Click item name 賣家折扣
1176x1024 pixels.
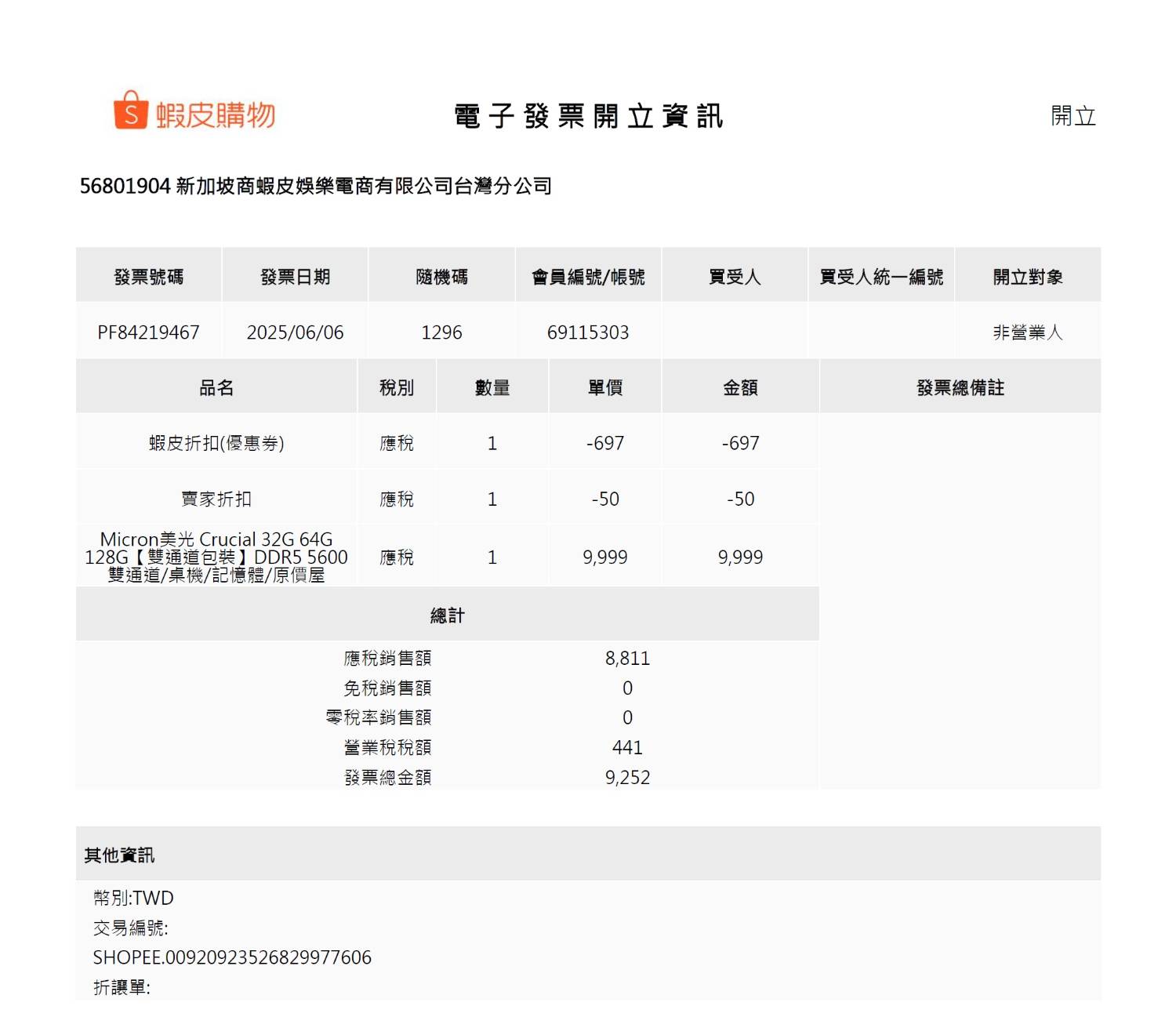click(216, 499)
